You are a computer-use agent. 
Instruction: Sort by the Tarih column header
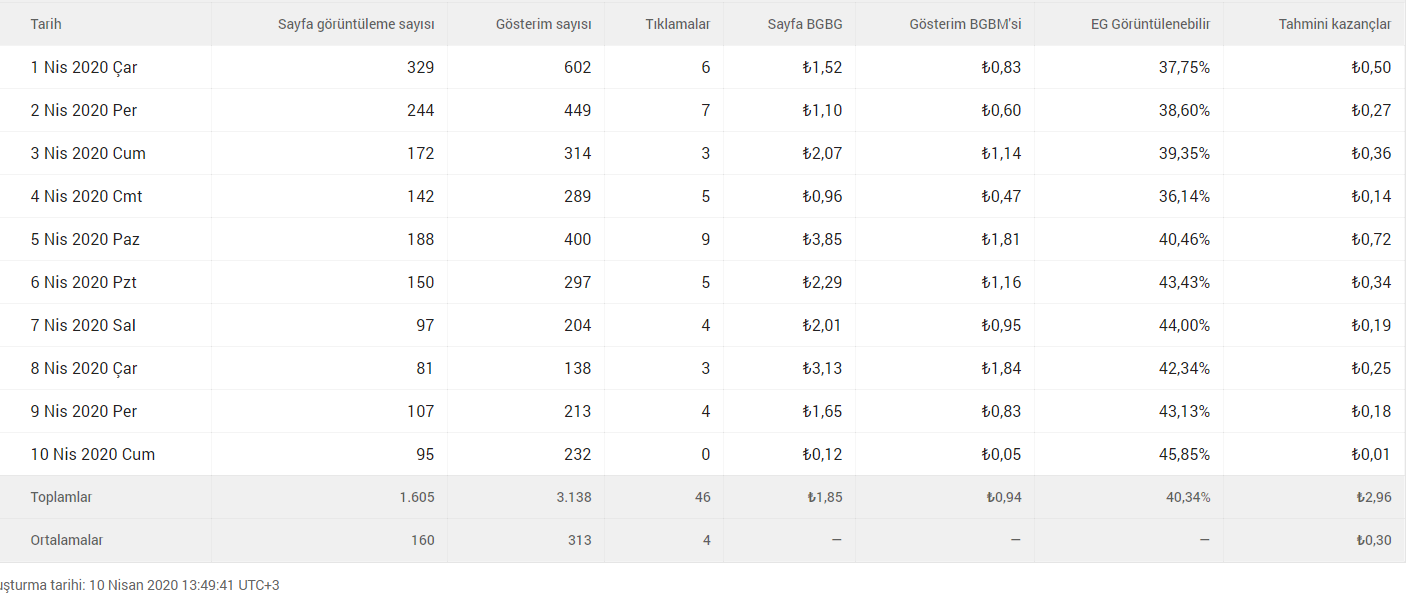[x=46, y=24]
